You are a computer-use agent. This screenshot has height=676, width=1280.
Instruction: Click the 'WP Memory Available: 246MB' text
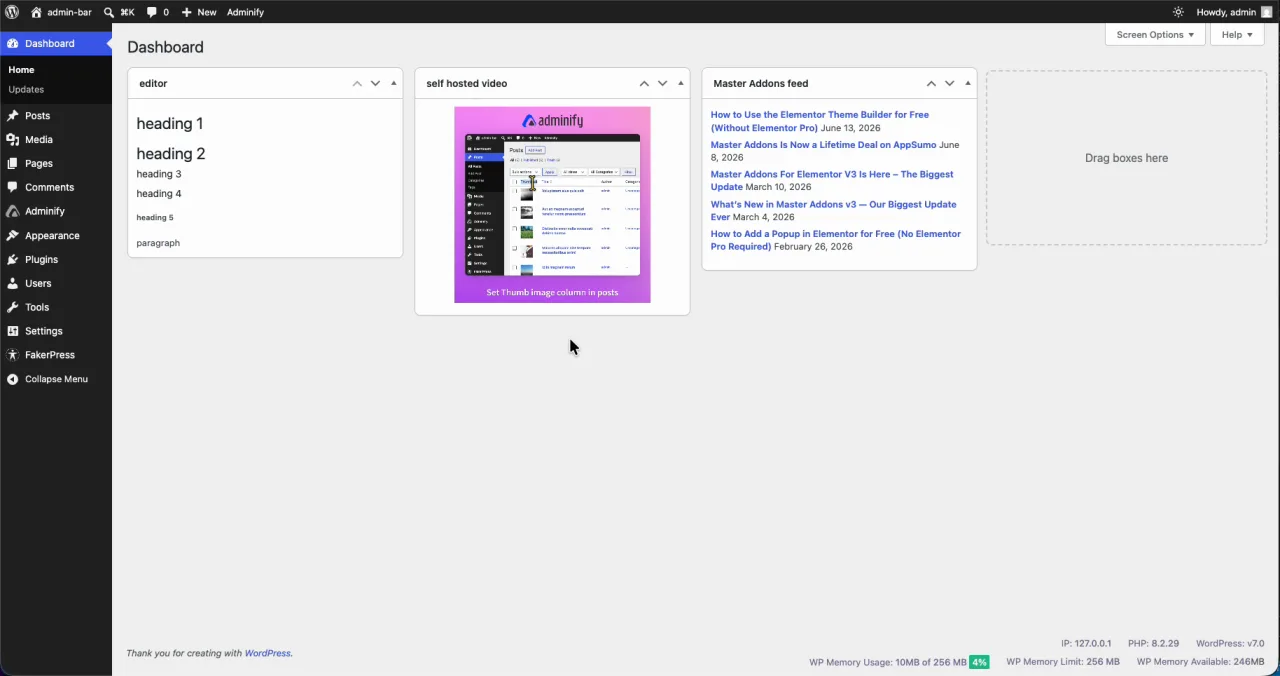pyautogui.click(x=1200, y=662)
